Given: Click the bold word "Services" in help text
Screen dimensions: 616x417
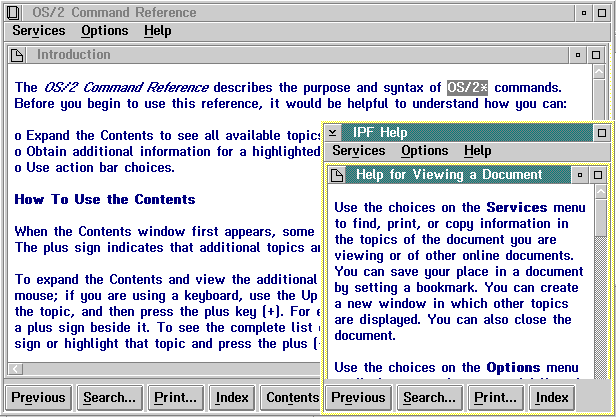Looking at the screenshot, I should [517, 207].
